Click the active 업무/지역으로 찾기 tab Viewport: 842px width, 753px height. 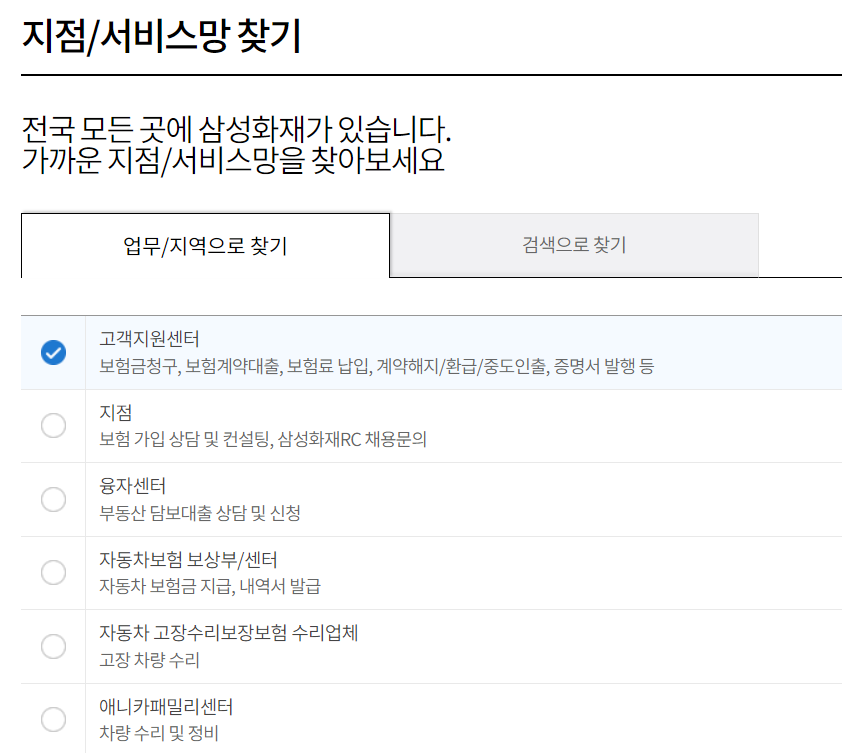point(205,245)
